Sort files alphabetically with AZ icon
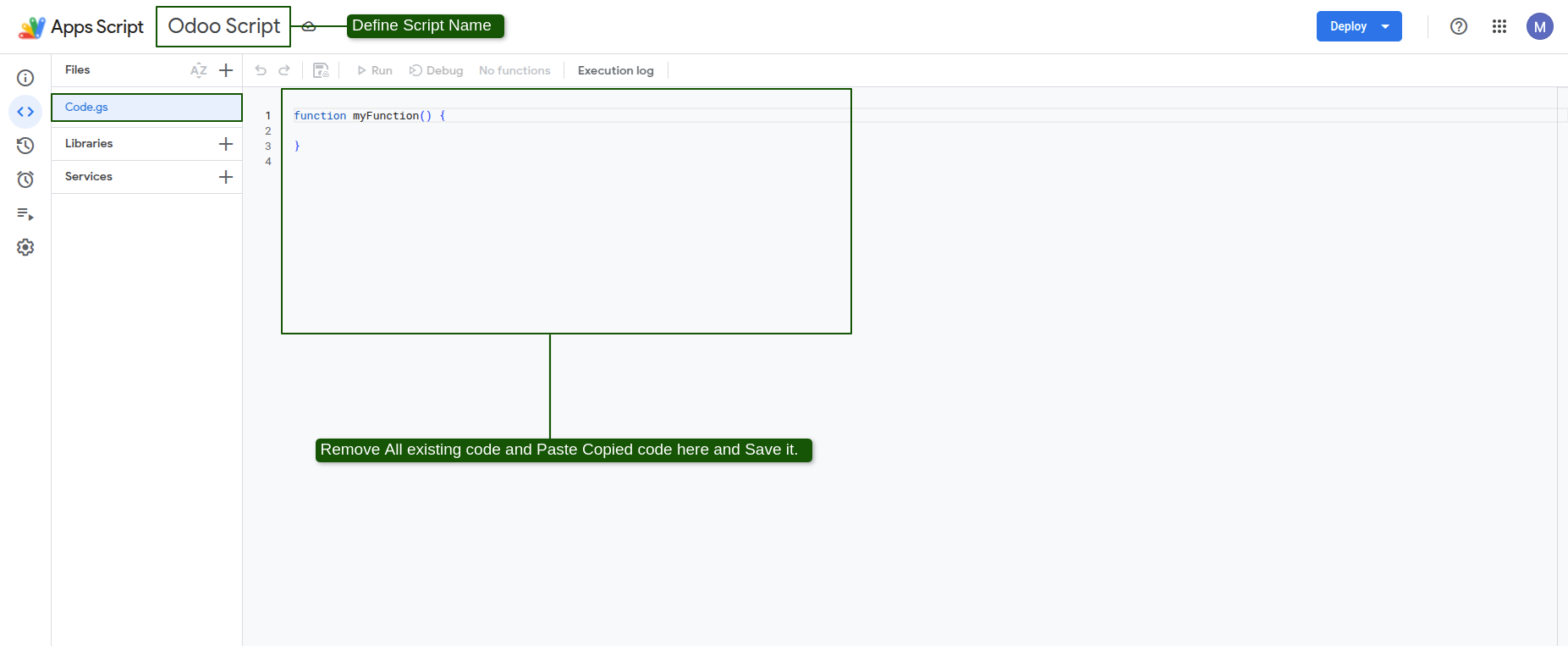This screenshot has height=646, width=1568. [x=199, y=70]
